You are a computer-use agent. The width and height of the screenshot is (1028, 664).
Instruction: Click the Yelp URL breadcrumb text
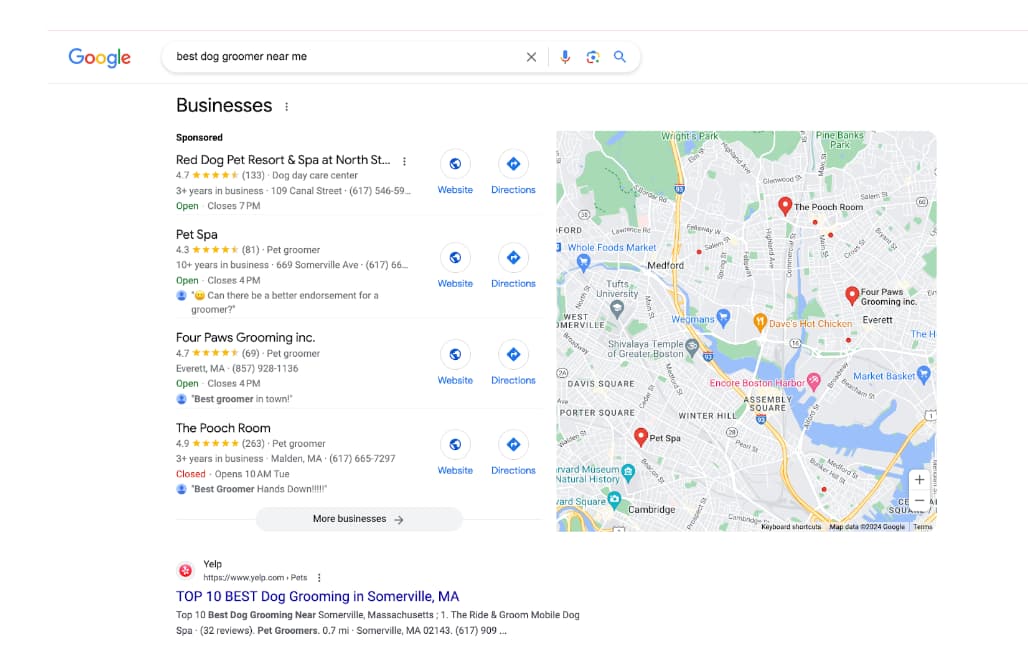(255, 577)
